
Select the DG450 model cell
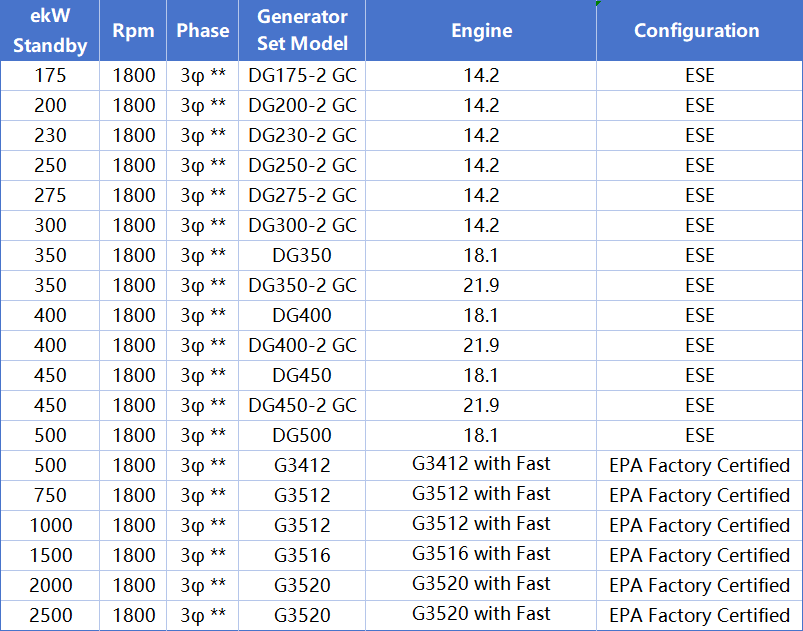(302, 375)
